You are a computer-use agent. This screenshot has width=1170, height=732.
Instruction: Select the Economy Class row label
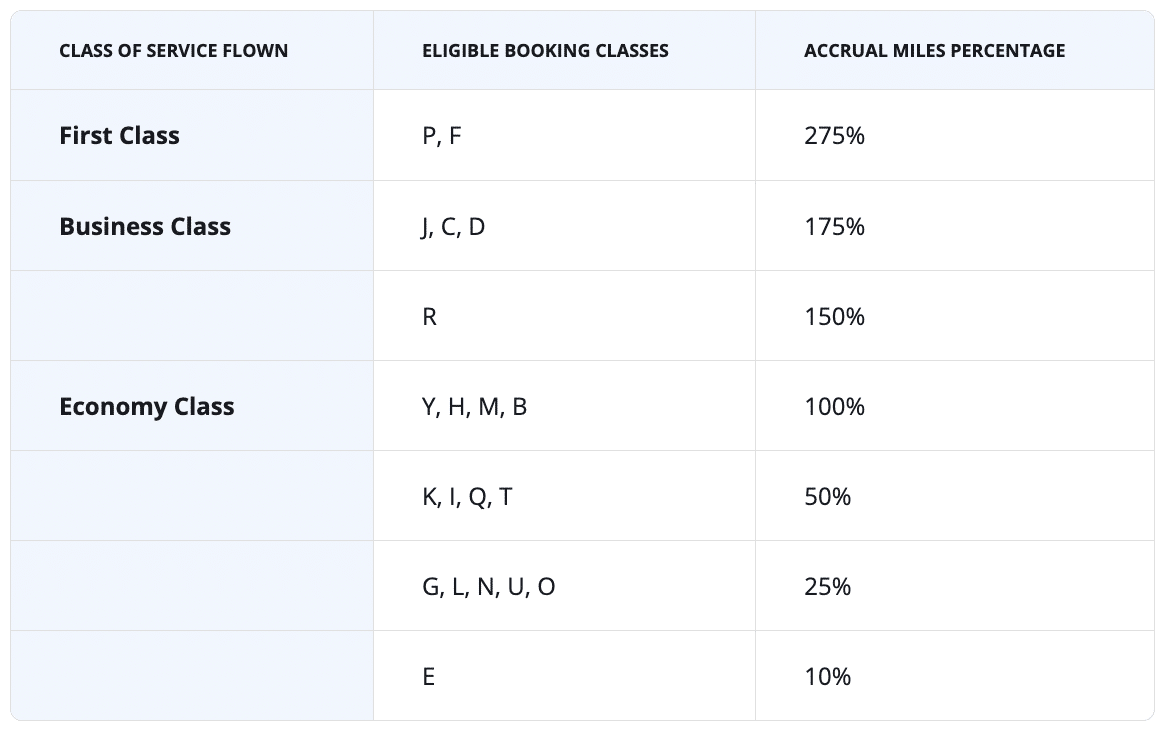147,407
